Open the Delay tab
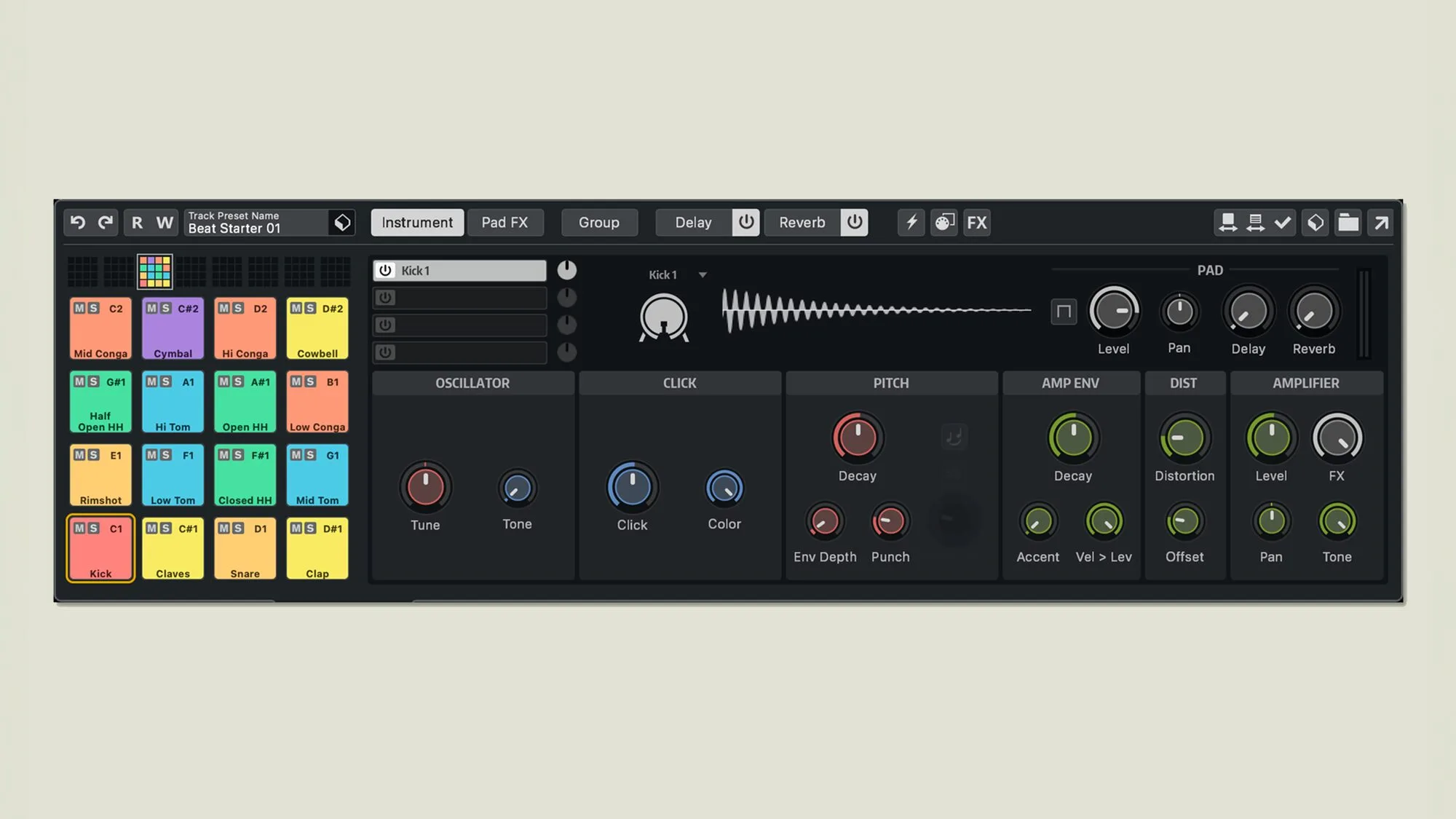The height and width of the screenshot is (819, 1456). (x=693, y=223)
